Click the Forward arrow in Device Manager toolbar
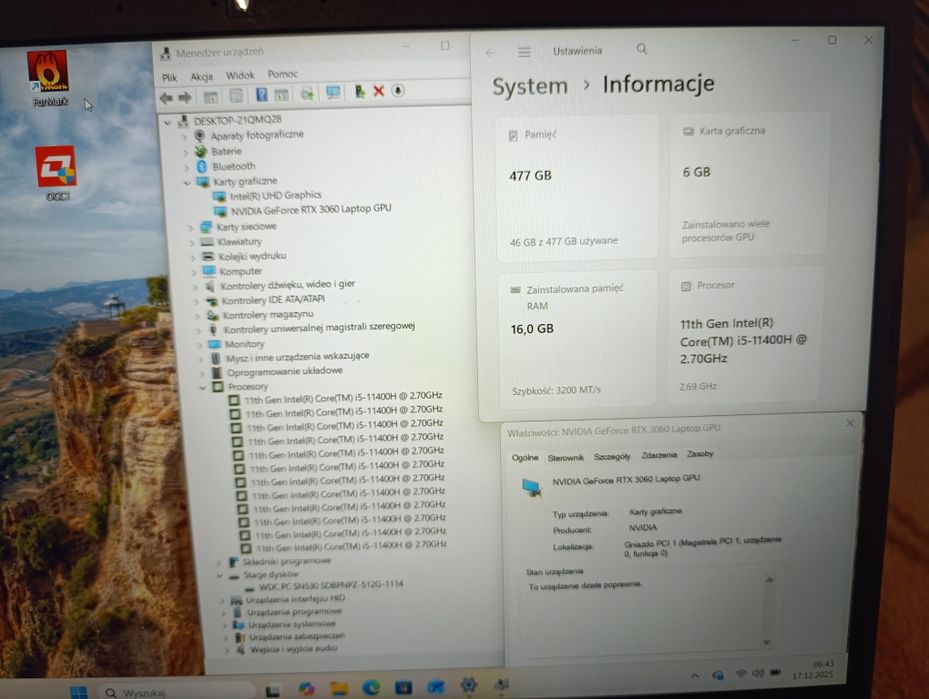Screen dimensions: 929x699 click(185, 97)
